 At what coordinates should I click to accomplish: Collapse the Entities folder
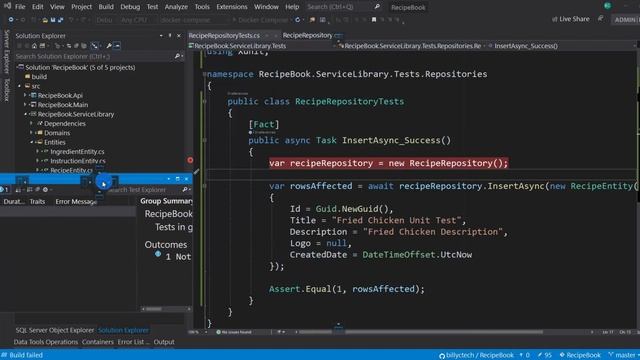[31, 142]
